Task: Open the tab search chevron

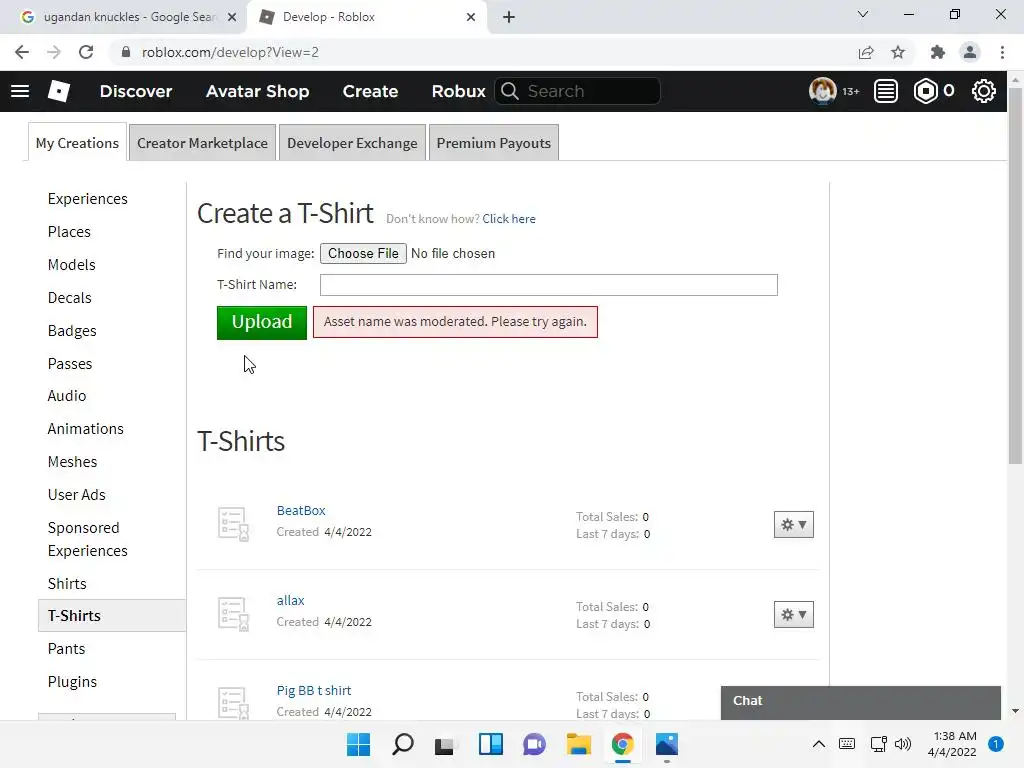Action: (863, 14)
